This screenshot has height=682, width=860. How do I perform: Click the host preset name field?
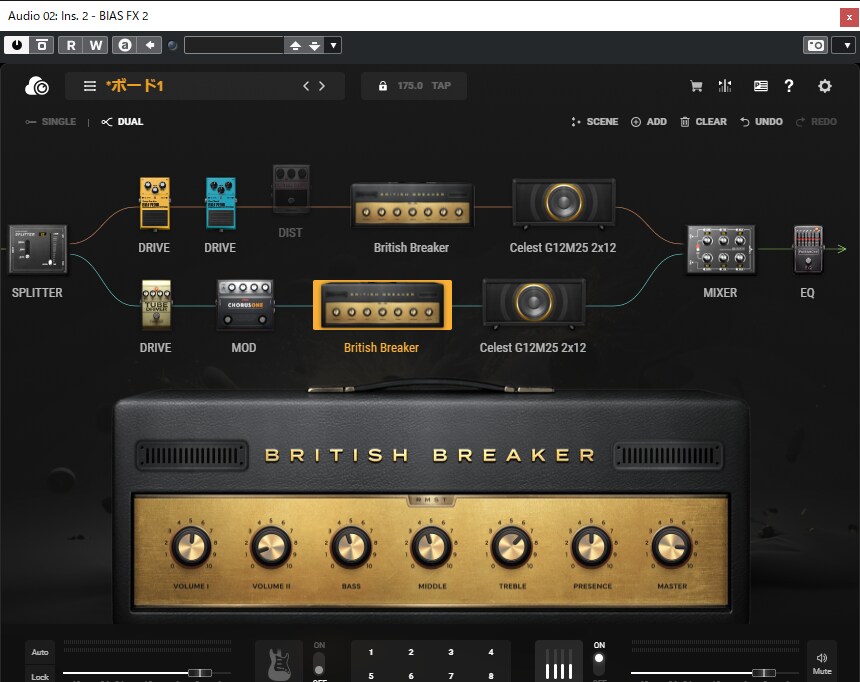[x=234, y=45]
